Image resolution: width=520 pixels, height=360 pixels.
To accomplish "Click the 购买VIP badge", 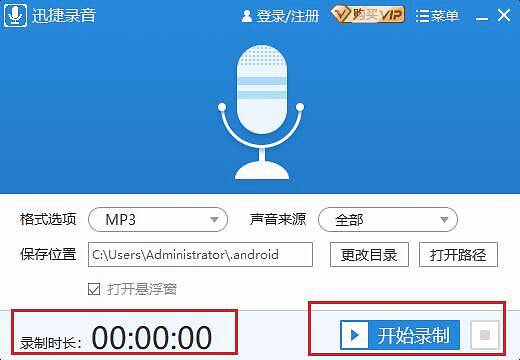I will [368, 15].
